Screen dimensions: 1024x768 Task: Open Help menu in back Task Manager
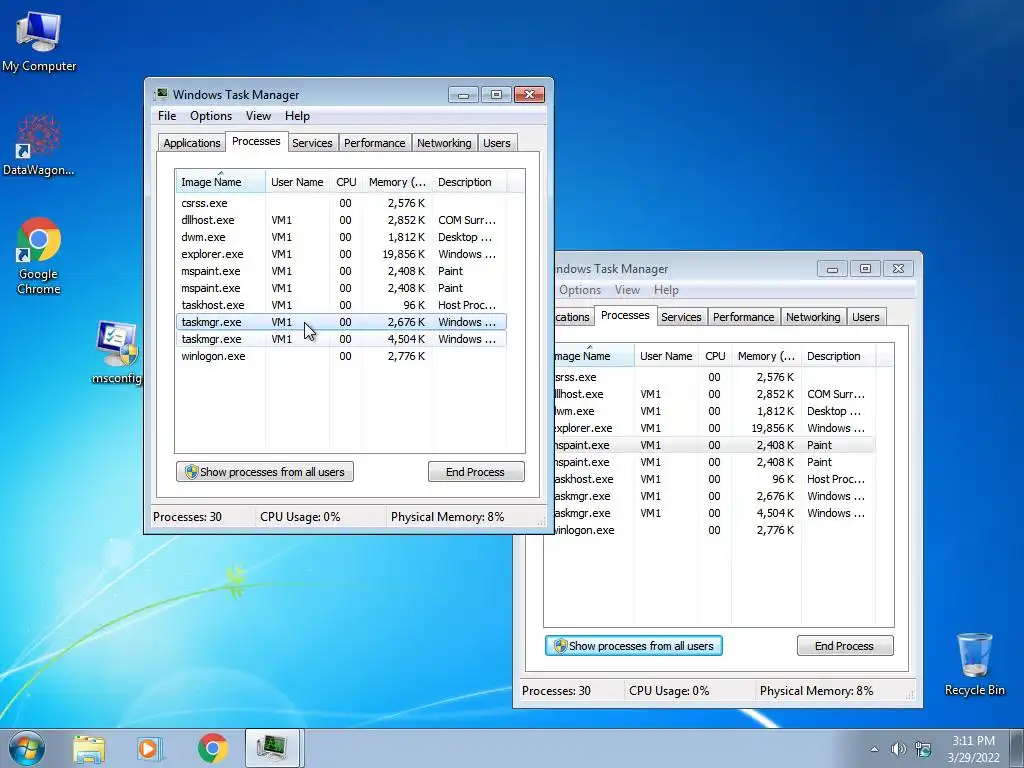[666, 290]
